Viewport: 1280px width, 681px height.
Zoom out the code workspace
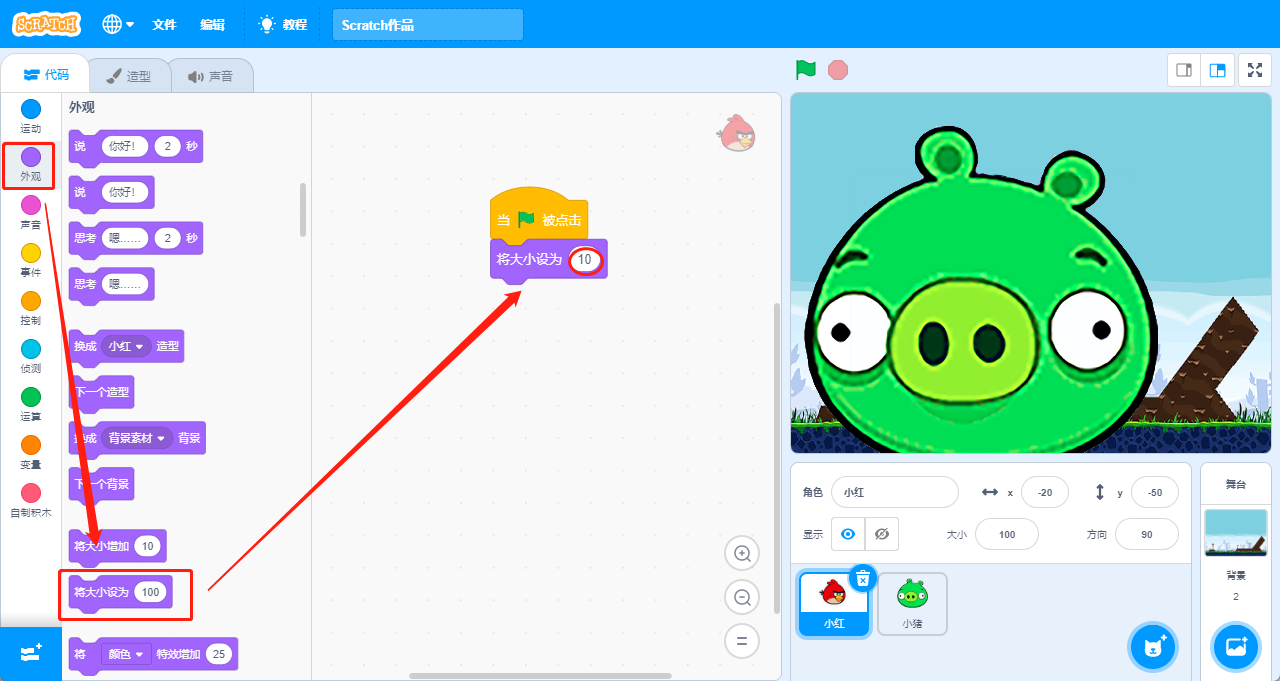pos(742,597)
